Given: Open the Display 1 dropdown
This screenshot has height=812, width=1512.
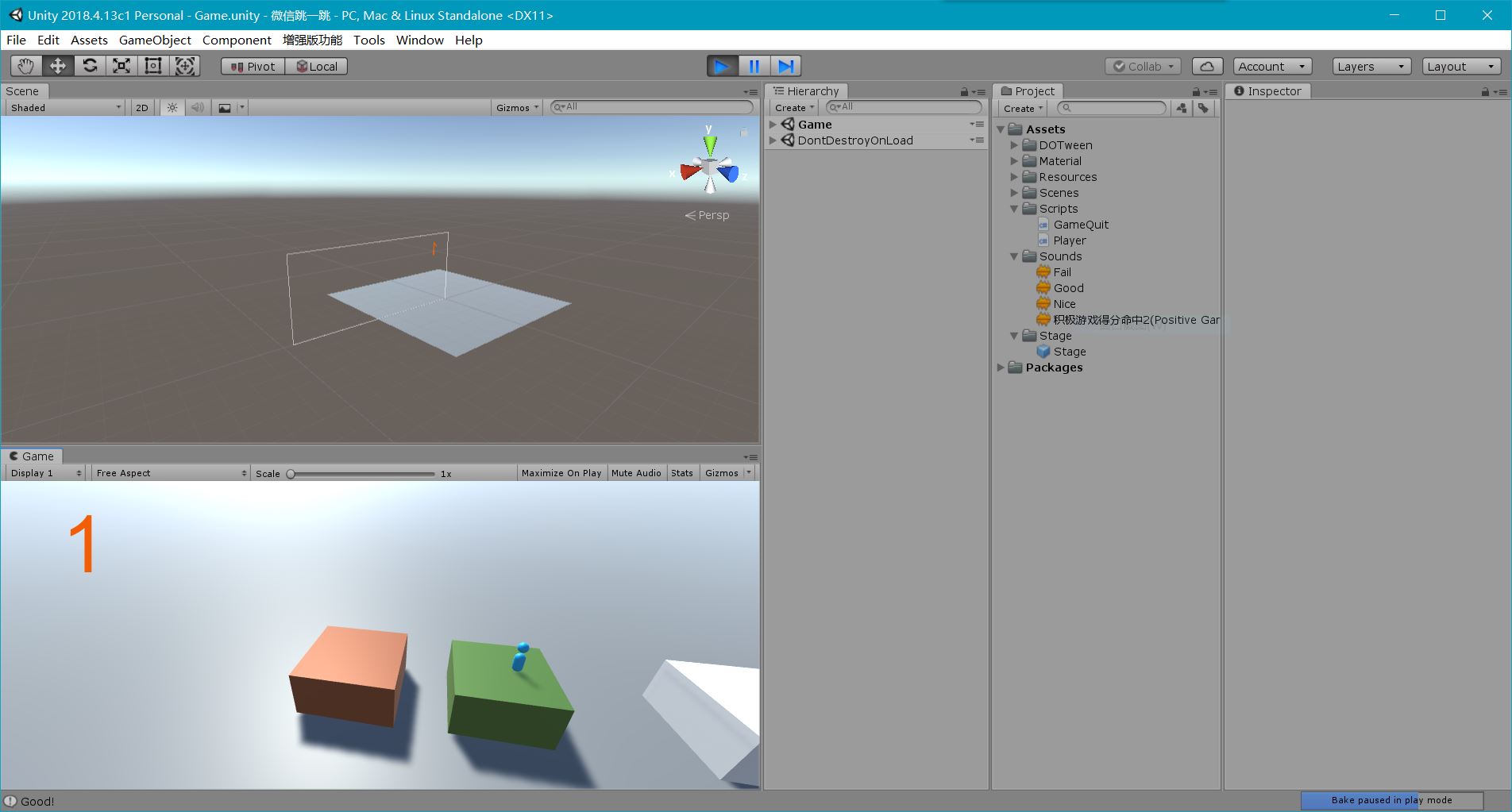Looking at the screenshot, I should point(46,473).
